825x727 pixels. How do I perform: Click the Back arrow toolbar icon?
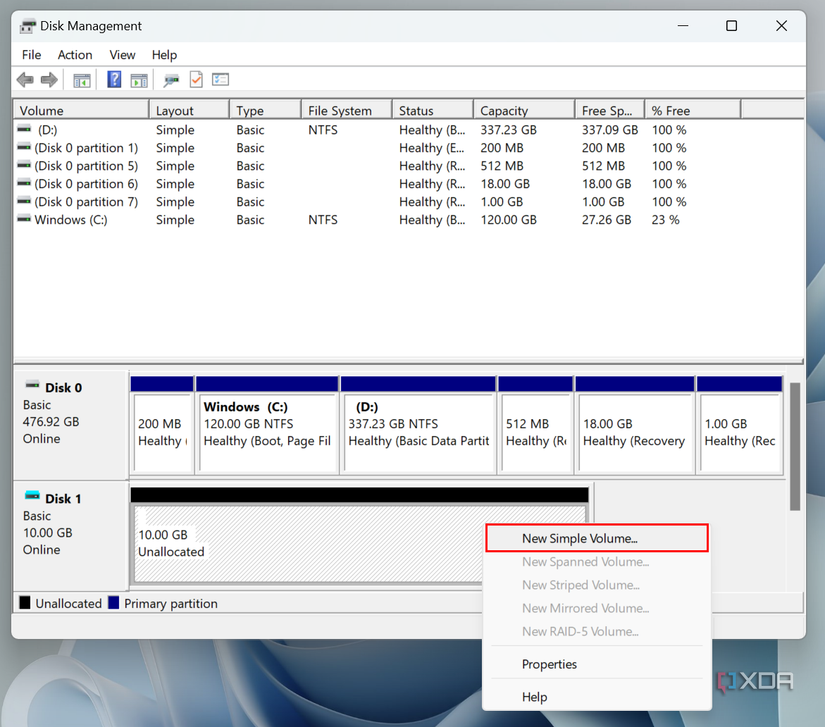[x=25, y=80]
